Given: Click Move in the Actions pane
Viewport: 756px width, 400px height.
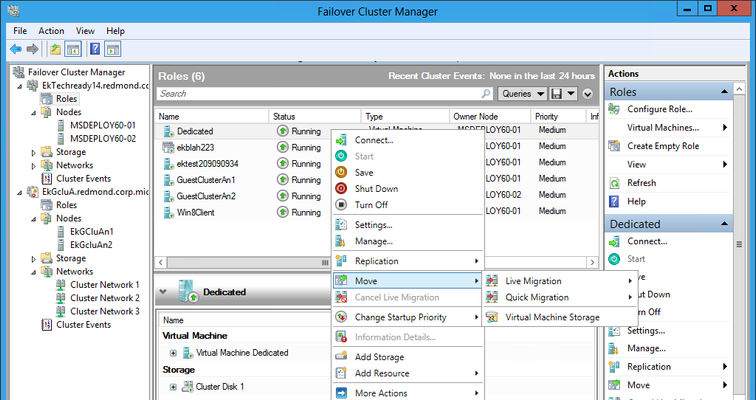Looking at the screenshot, I should (638, 385).
